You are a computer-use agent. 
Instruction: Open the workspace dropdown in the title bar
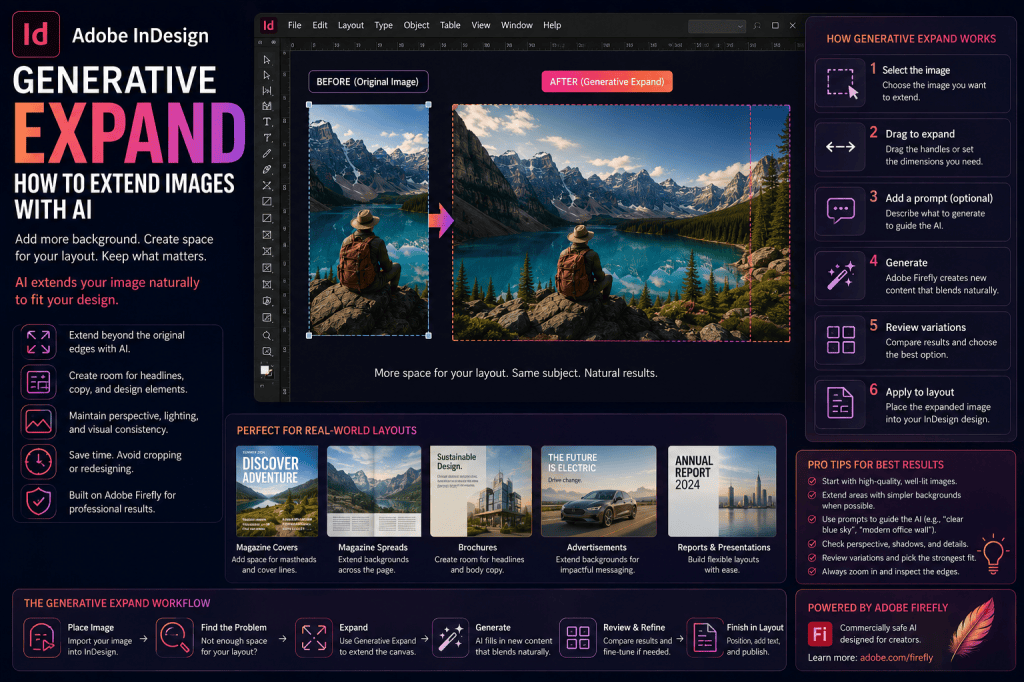point(717,26)
